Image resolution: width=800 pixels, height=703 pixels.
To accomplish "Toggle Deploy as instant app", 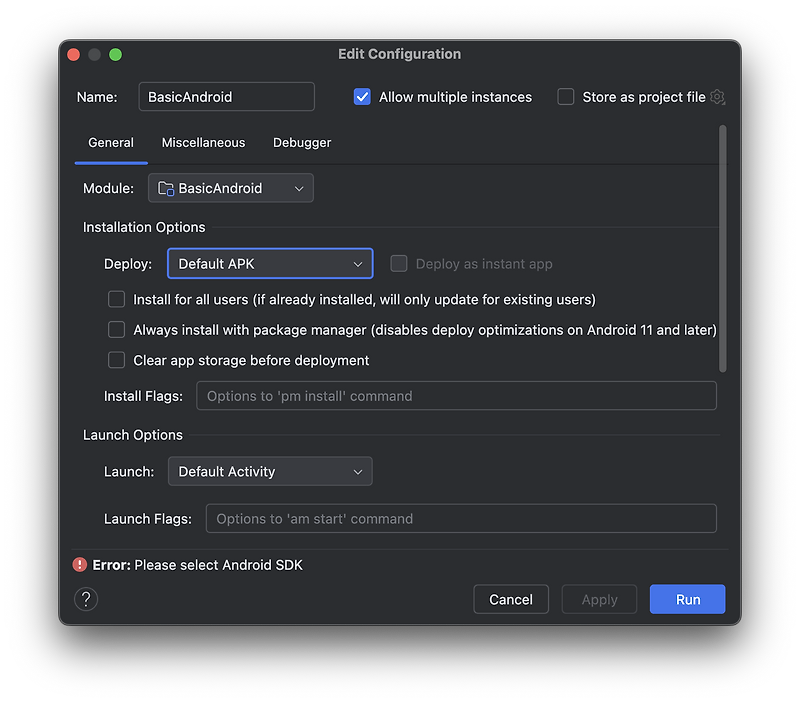I will click(399, 263).
